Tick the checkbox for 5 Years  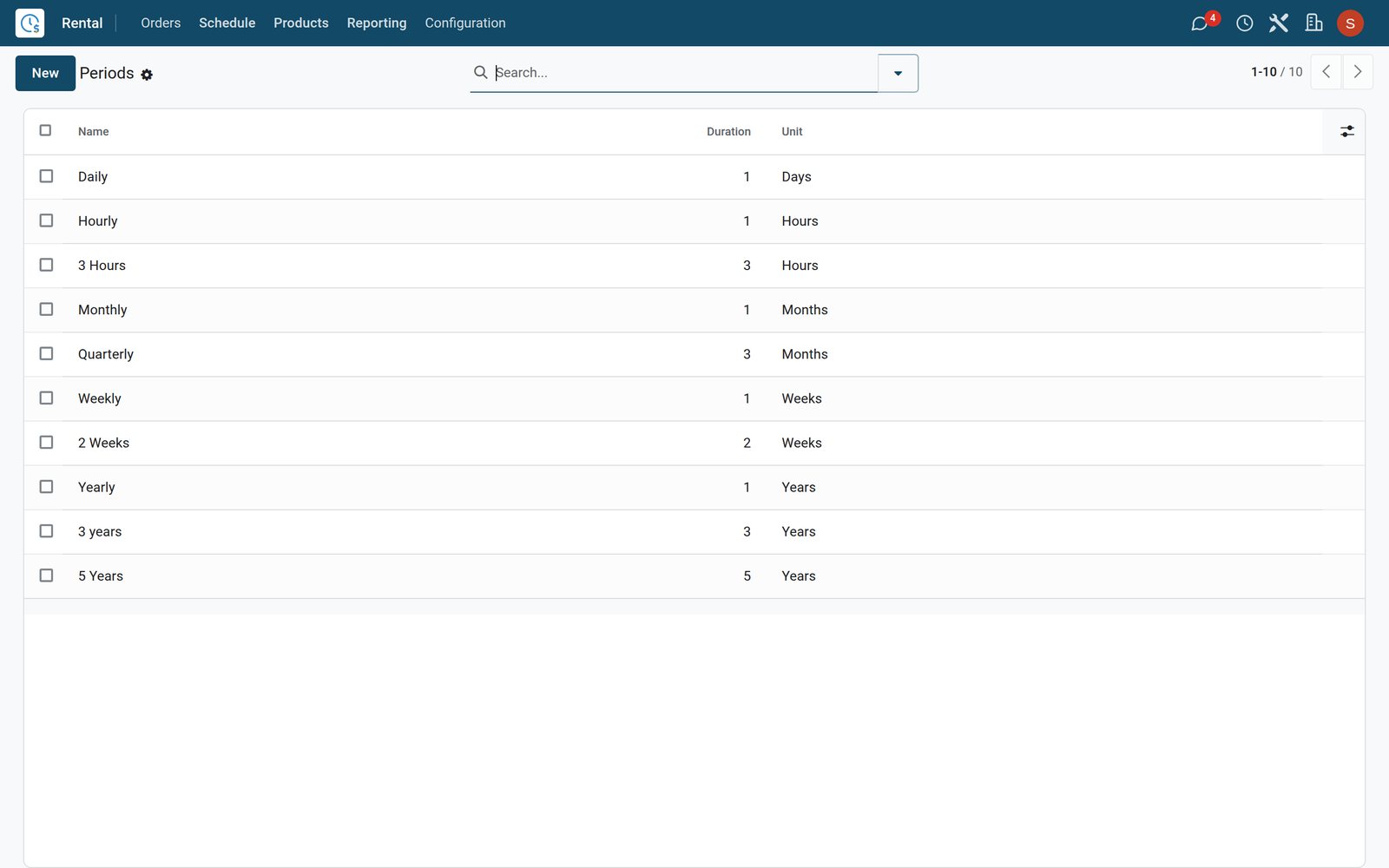pyautogui.click(x=46, y=575)
